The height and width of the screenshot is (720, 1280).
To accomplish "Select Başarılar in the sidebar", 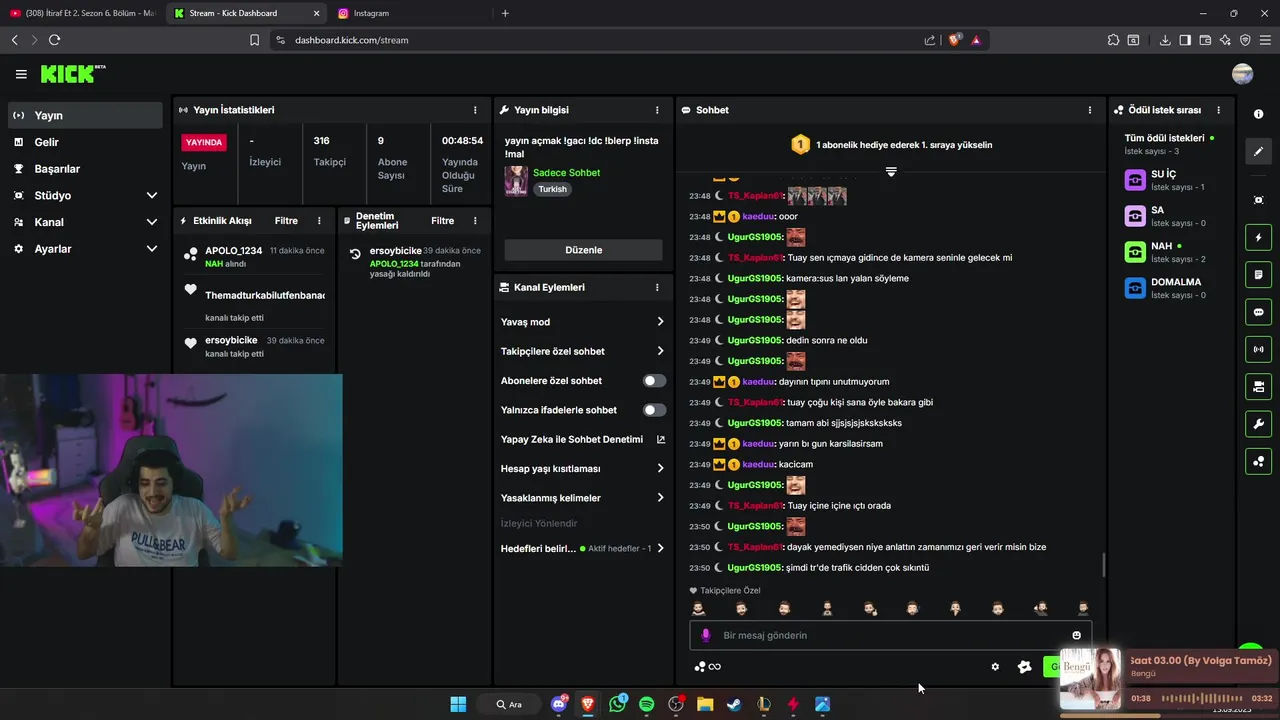I will point(85,169).
